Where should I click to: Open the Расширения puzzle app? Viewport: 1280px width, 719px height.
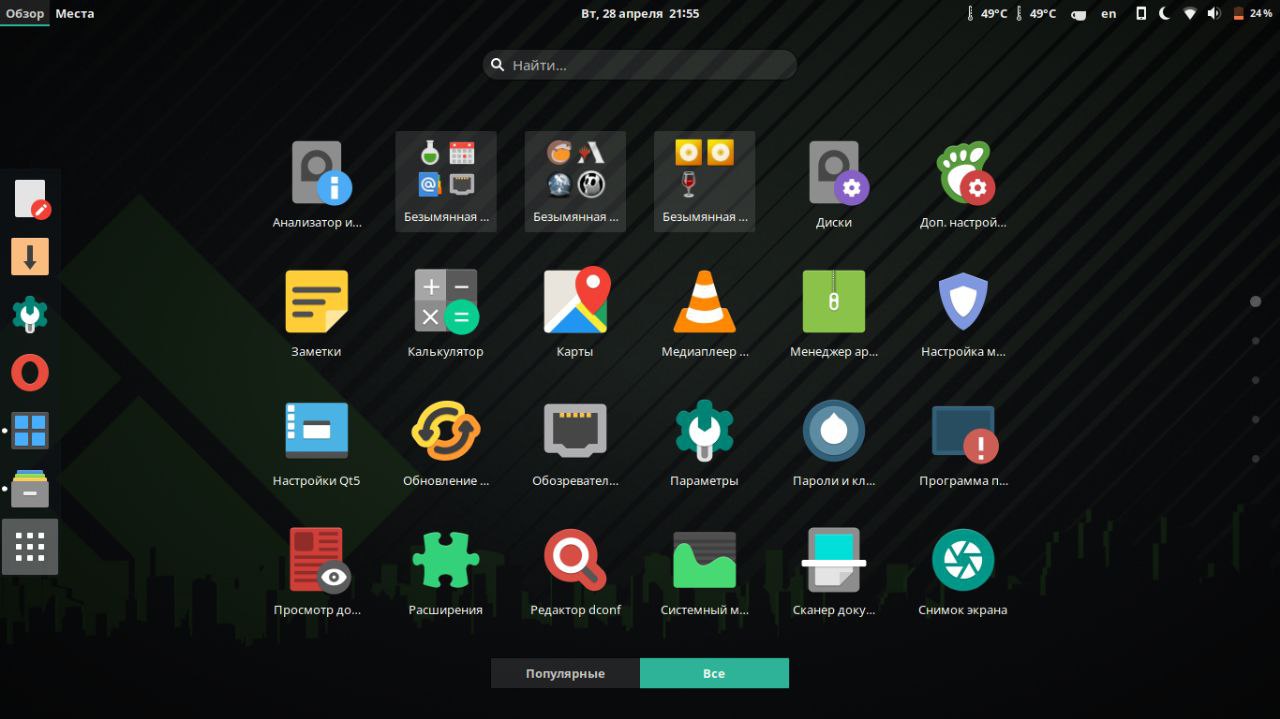(x=445, y=570)
